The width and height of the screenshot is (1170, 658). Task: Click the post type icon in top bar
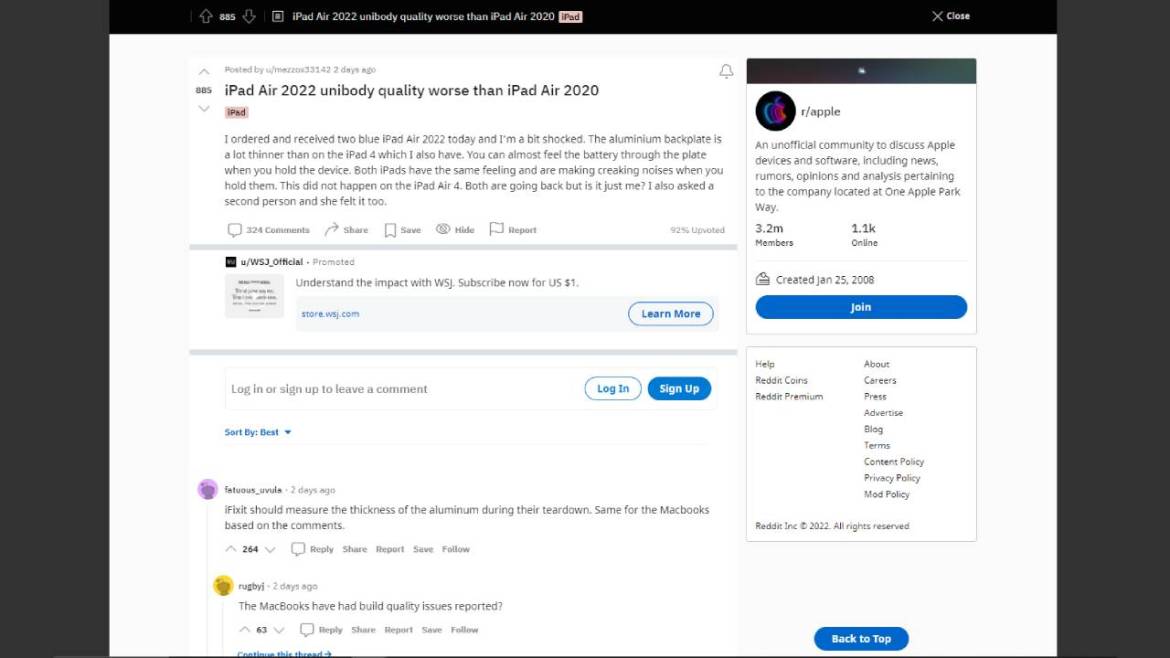278,16
